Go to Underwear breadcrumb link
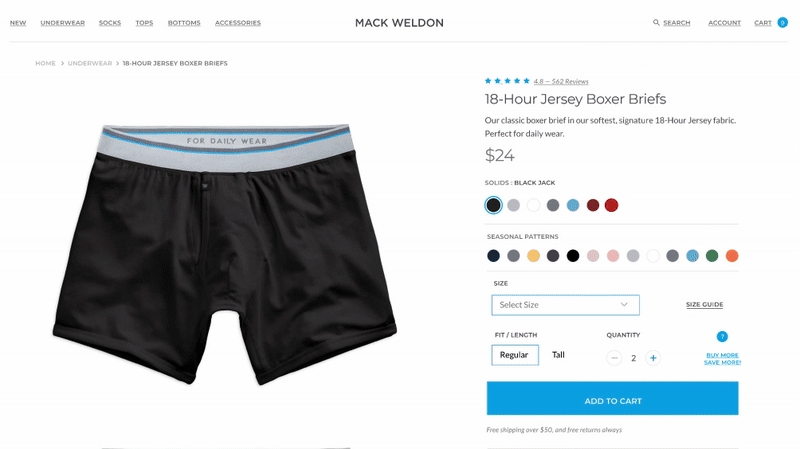The height and width of the screenshot is (449, 800). (x=90, y=63)
